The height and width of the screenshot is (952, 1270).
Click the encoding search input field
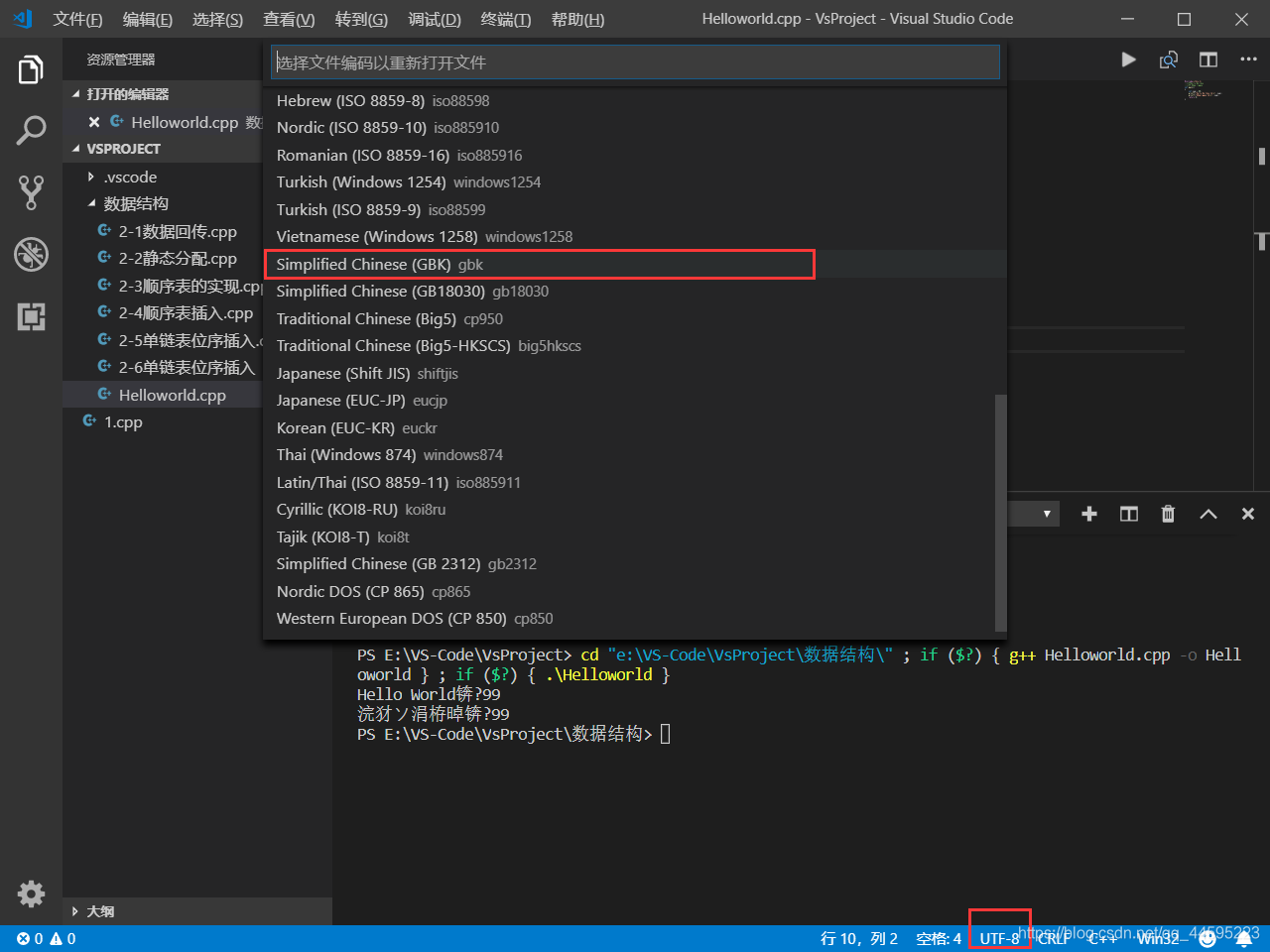(x=635, y=62)
